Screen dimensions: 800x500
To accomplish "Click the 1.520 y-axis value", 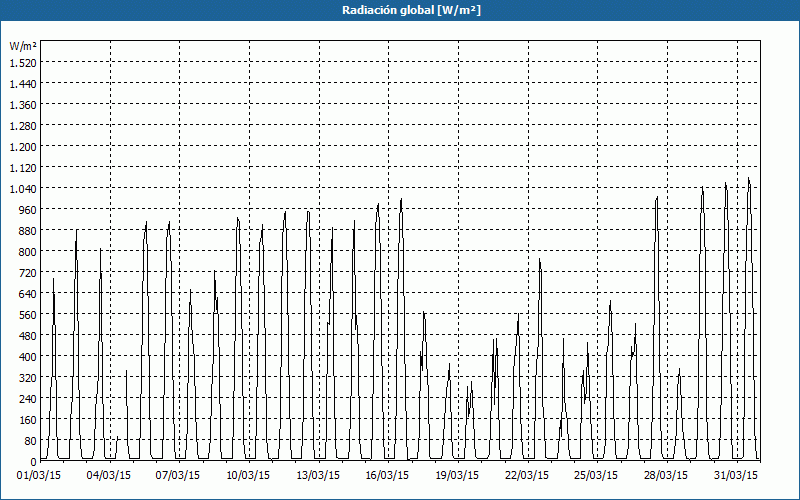I will point(23,63).
